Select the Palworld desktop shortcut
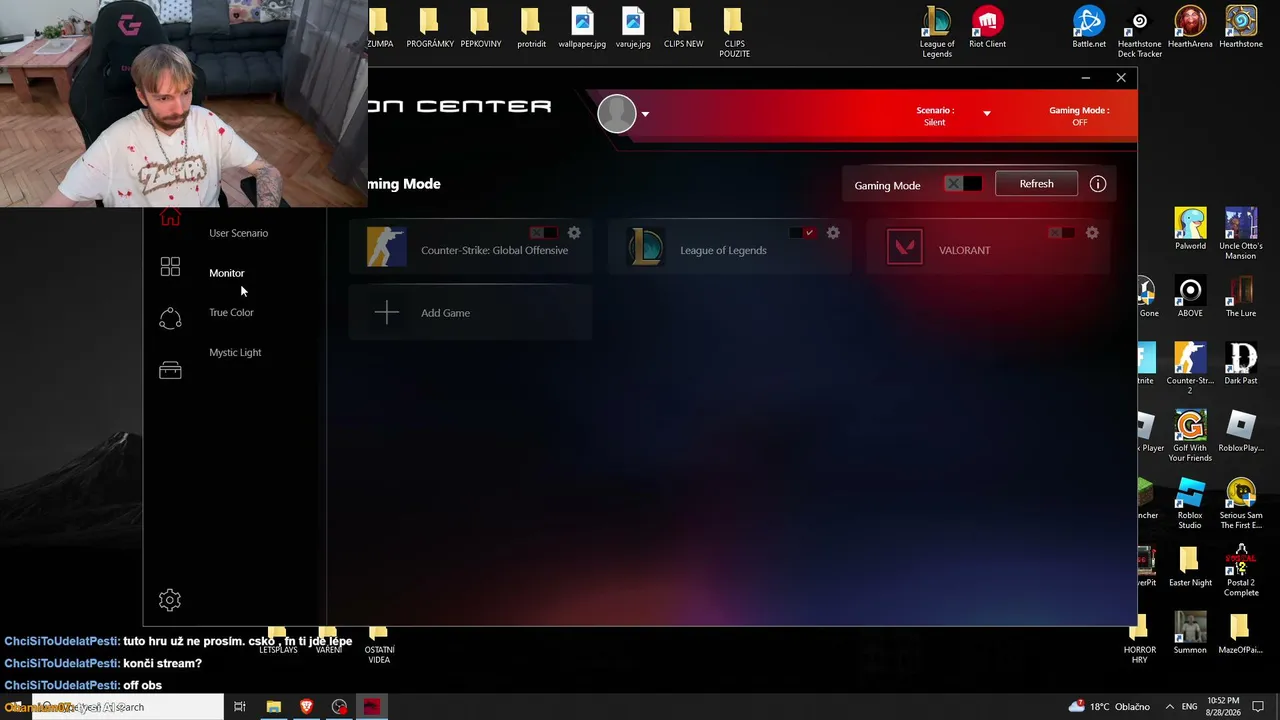The width and height of the screenshot is (1280, 720). [x=1190, y=229]
